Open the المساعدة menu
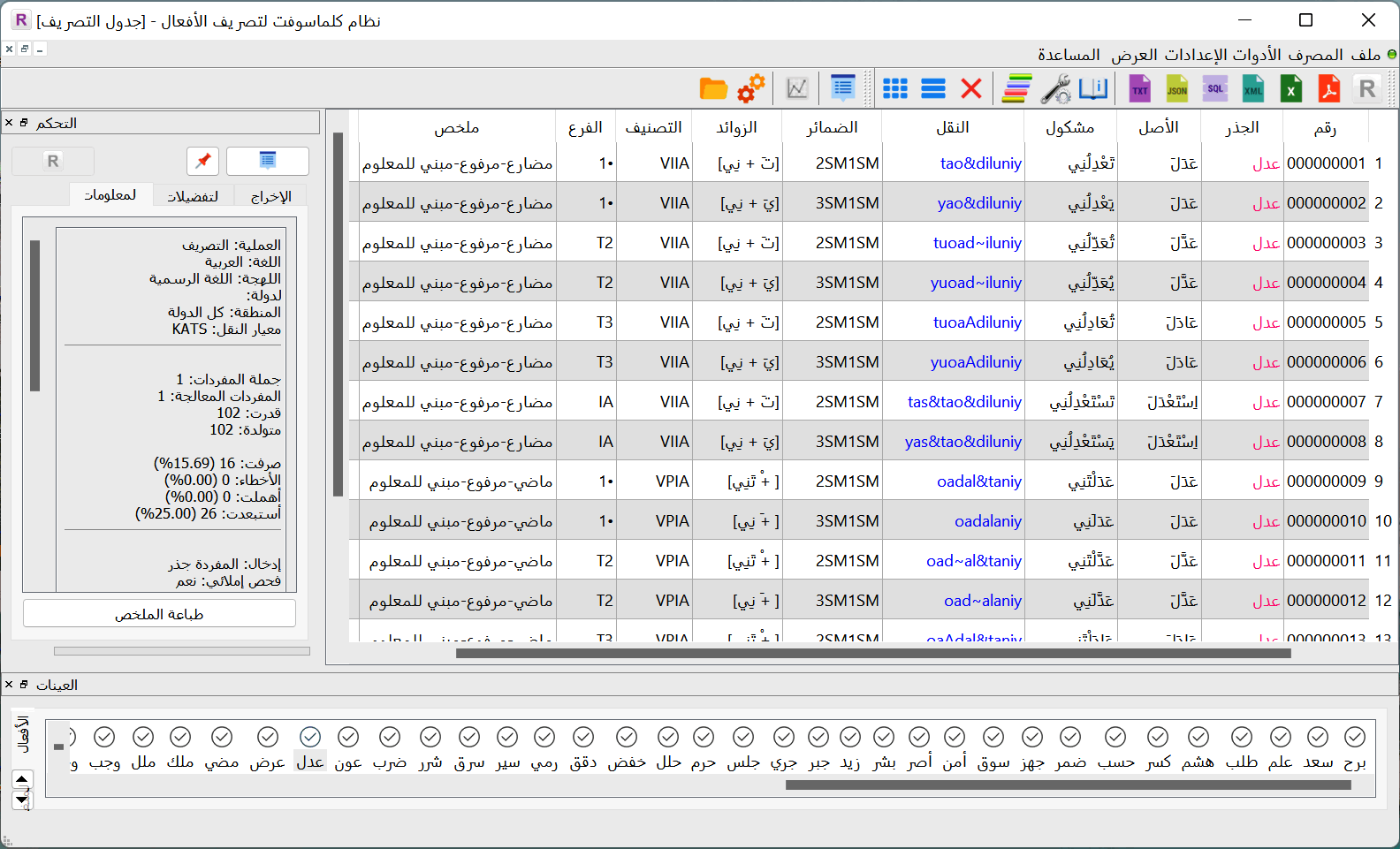 [x=1069, y=55]
